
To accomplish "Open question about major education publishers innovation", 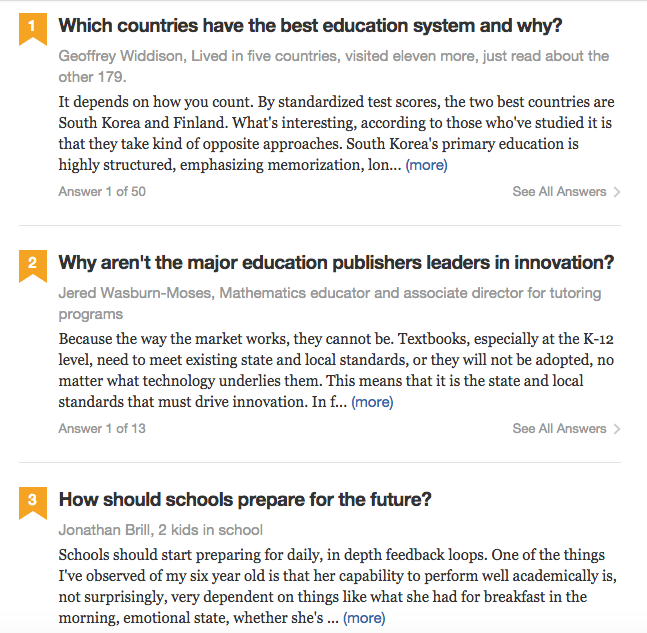I will (336, 263).
